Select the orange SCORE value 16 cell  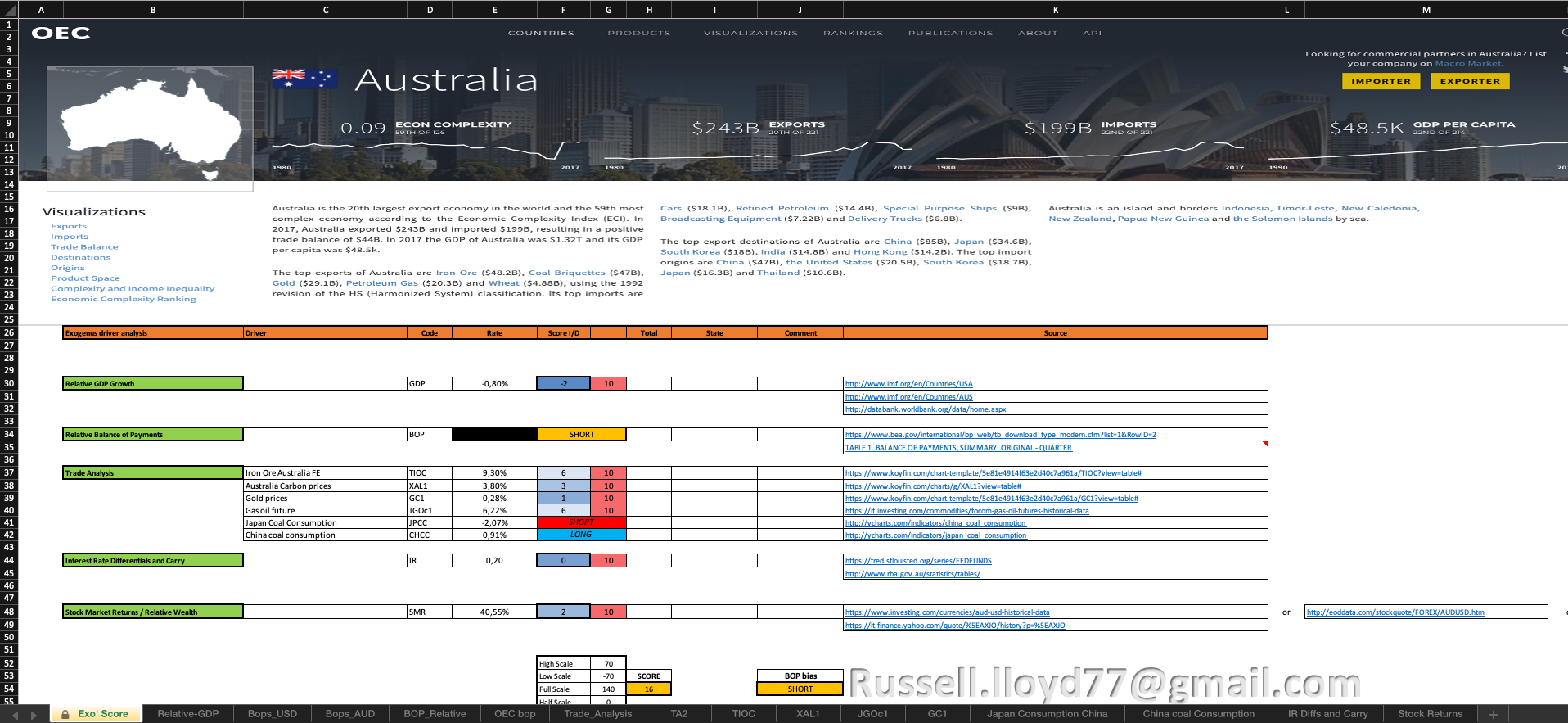pyautogui.click(x=649, y=689)
